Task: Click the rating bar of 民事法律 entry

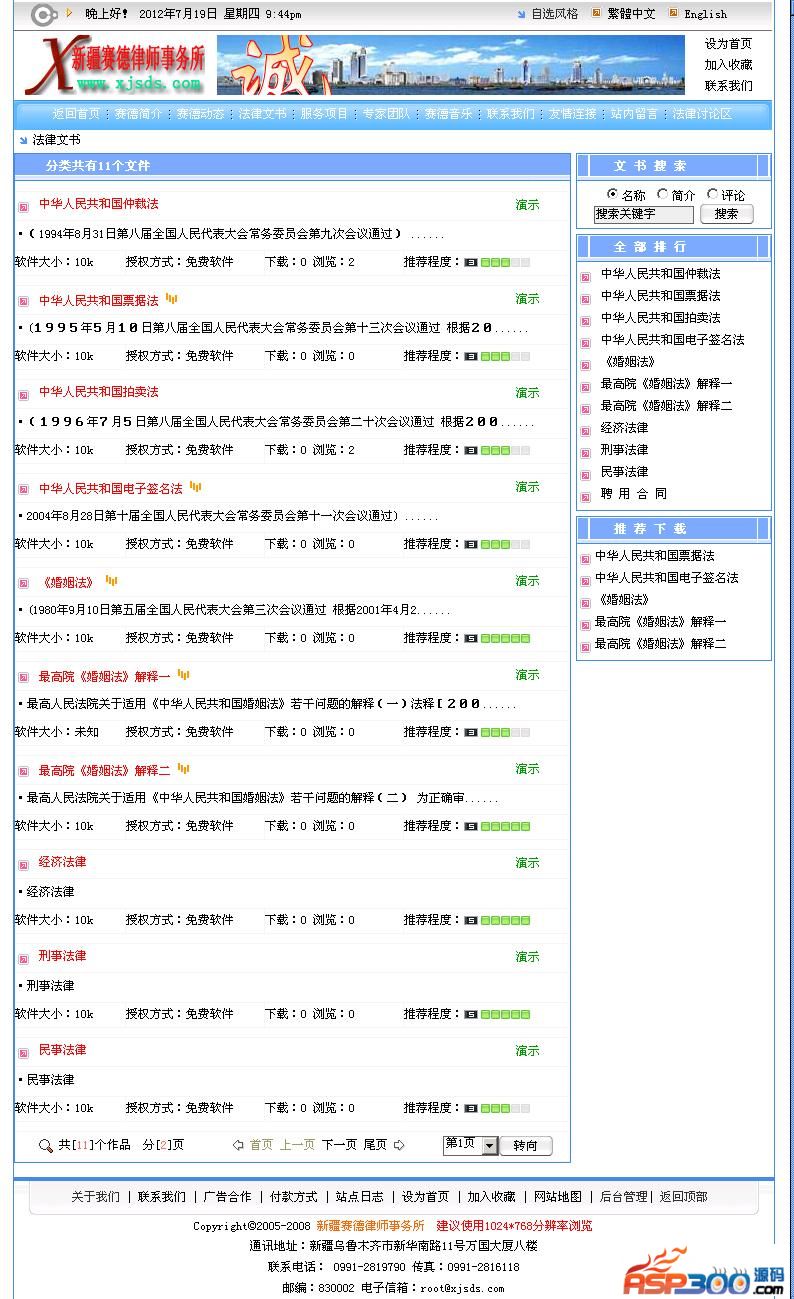Action: coord(497,1108)
